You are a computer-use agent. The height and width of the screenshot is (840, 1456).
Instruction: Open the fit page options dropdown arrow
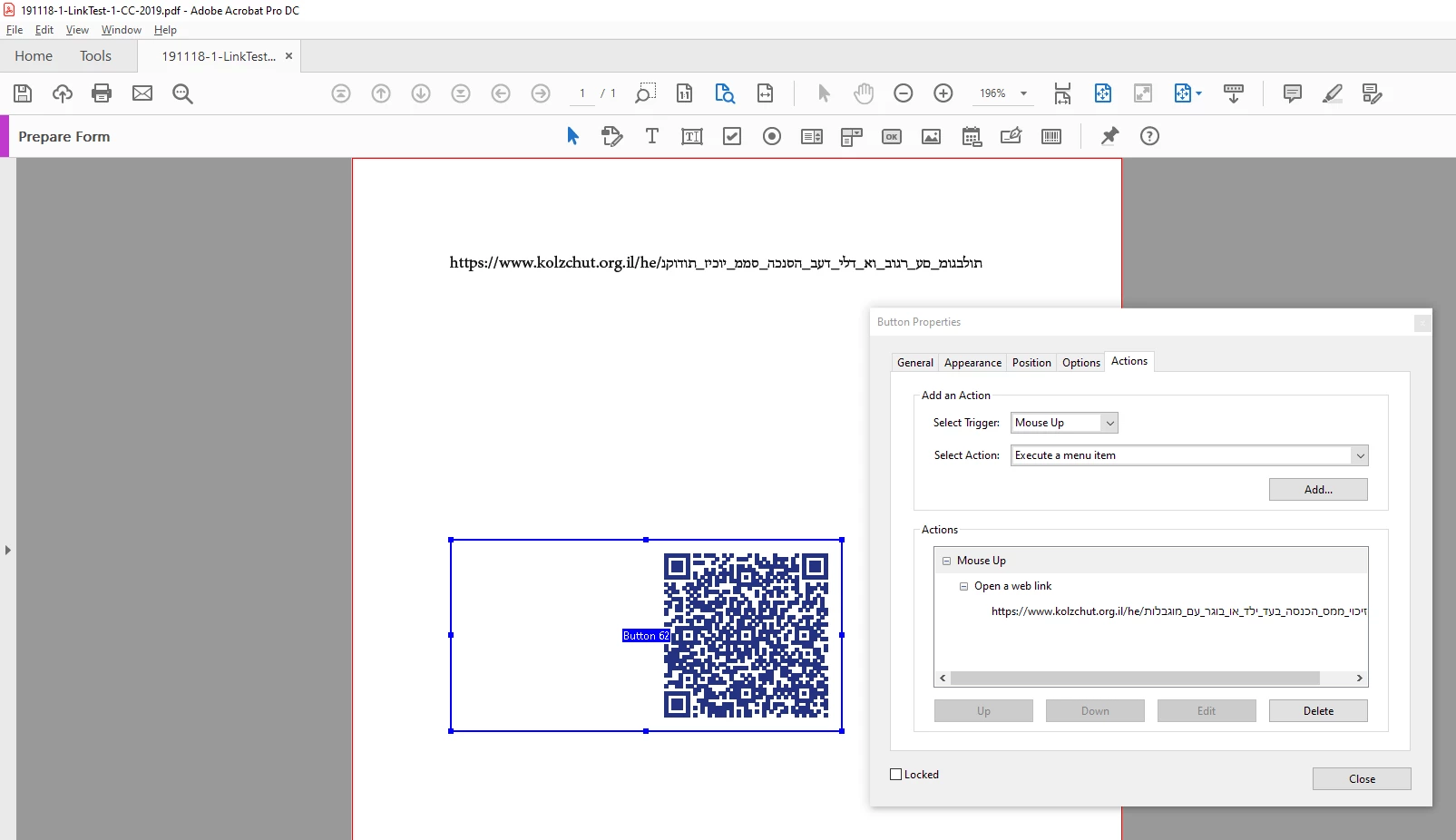(x=1199, y=93)
